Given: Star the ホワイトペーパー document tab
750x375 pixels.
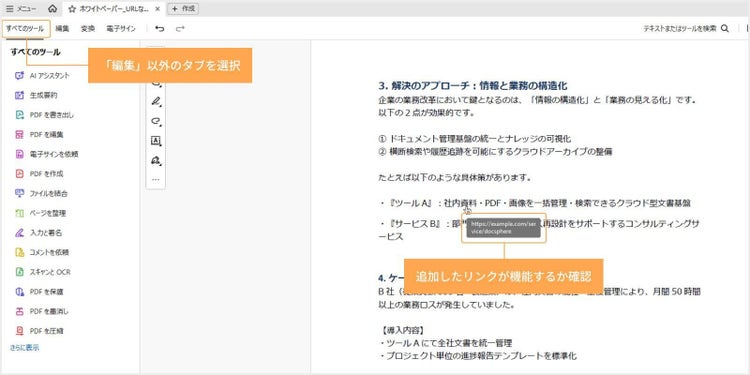Looking at the screenshot, I should coord(72,9).
